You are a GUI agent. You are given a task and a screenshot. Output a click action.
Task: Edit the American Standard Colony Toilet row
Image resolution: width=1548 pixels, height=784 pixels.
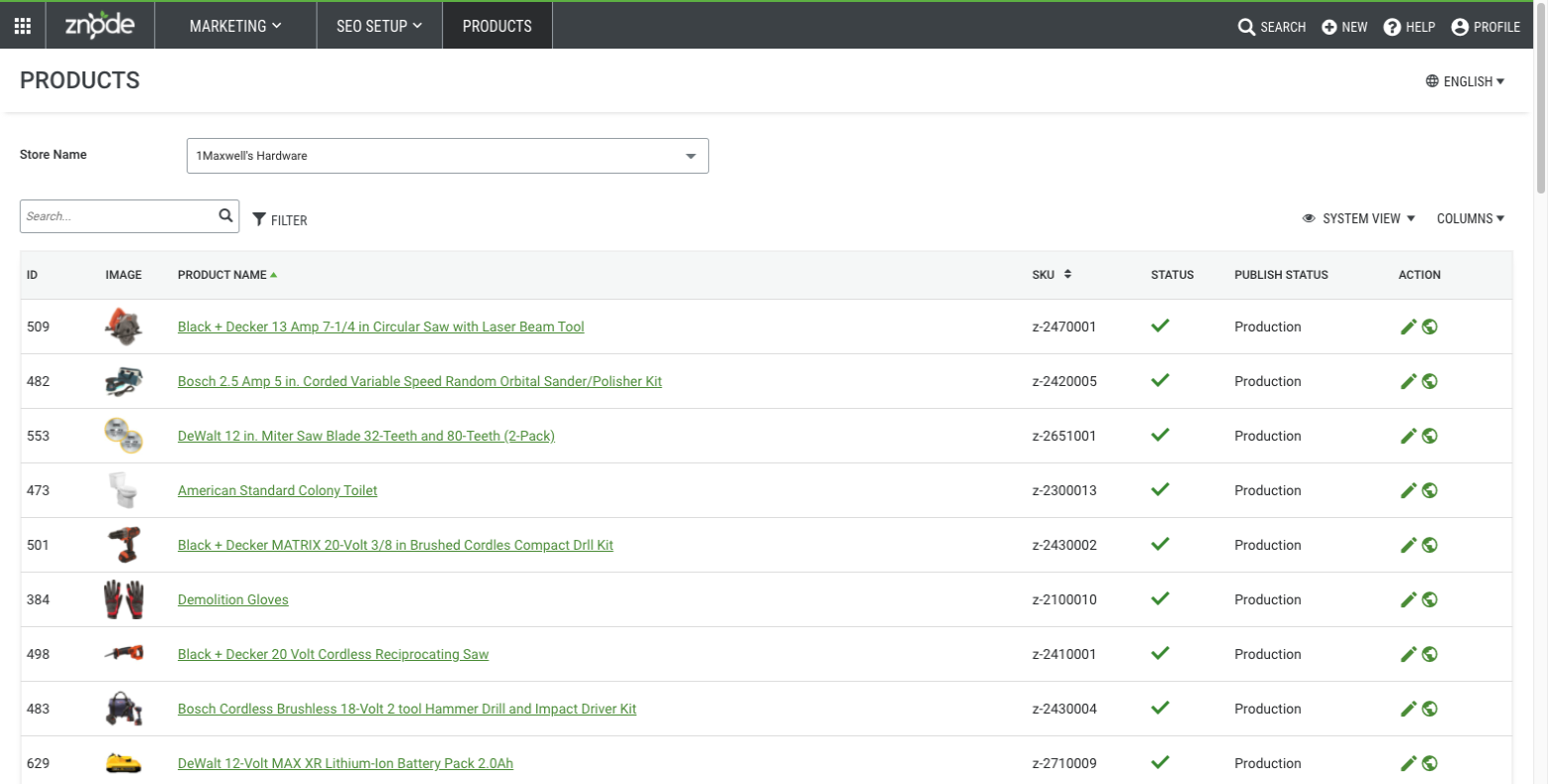[x=1408, y=490]
